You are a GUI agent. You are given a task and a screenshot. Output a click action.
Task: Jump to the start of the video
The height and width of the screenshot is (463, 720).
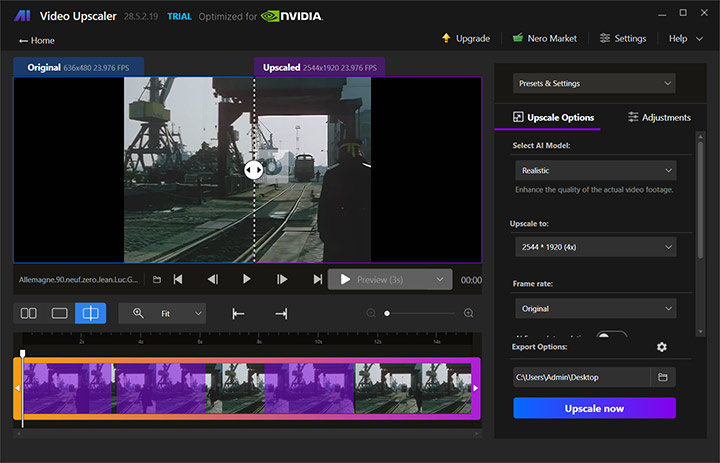(178, 279)
